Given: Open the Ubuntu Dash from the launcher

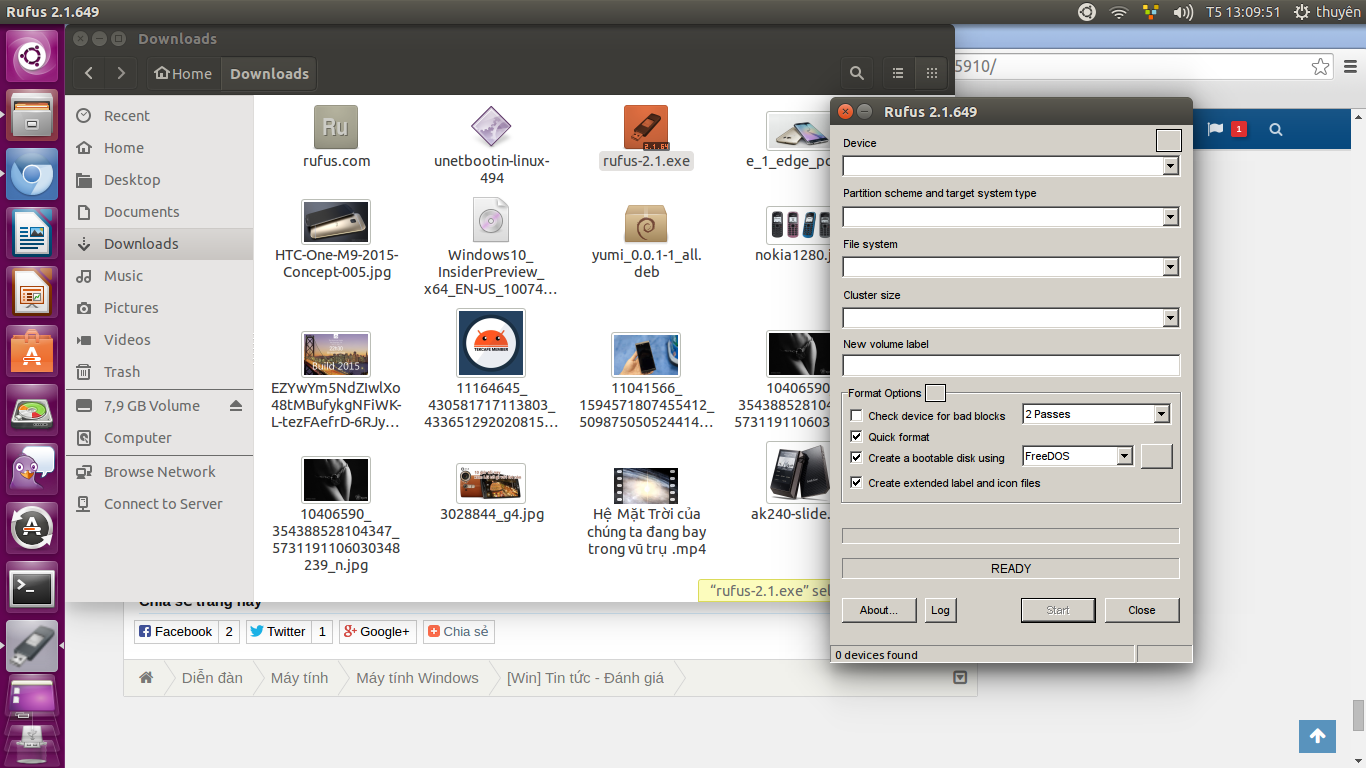Looking at the screenshot, I should click(33, 57).
